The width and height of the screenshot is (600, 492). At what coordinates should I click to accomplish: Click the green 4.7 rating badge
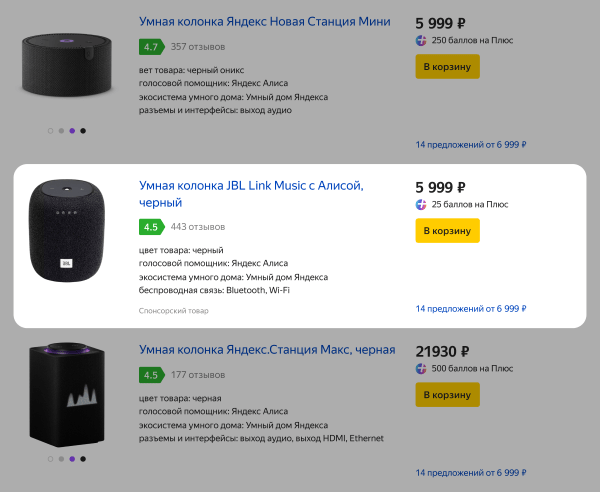[x=152, y=47]
